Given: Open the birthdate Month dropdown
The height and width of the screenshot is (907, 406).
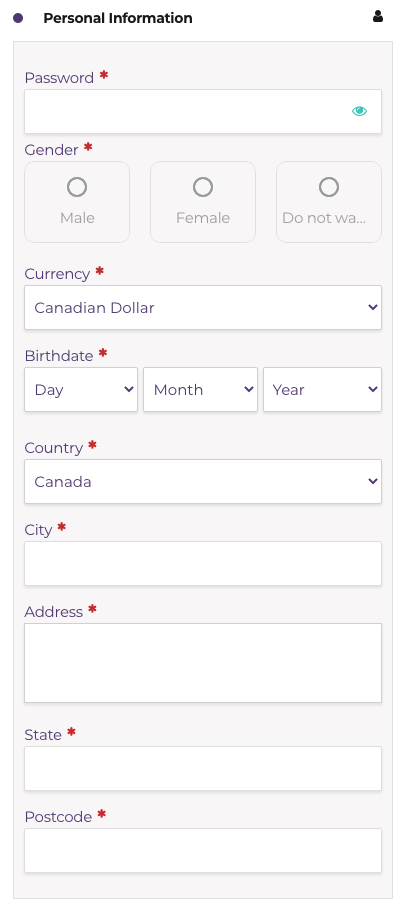Looking at the screenshot, I should pos(201,390).
